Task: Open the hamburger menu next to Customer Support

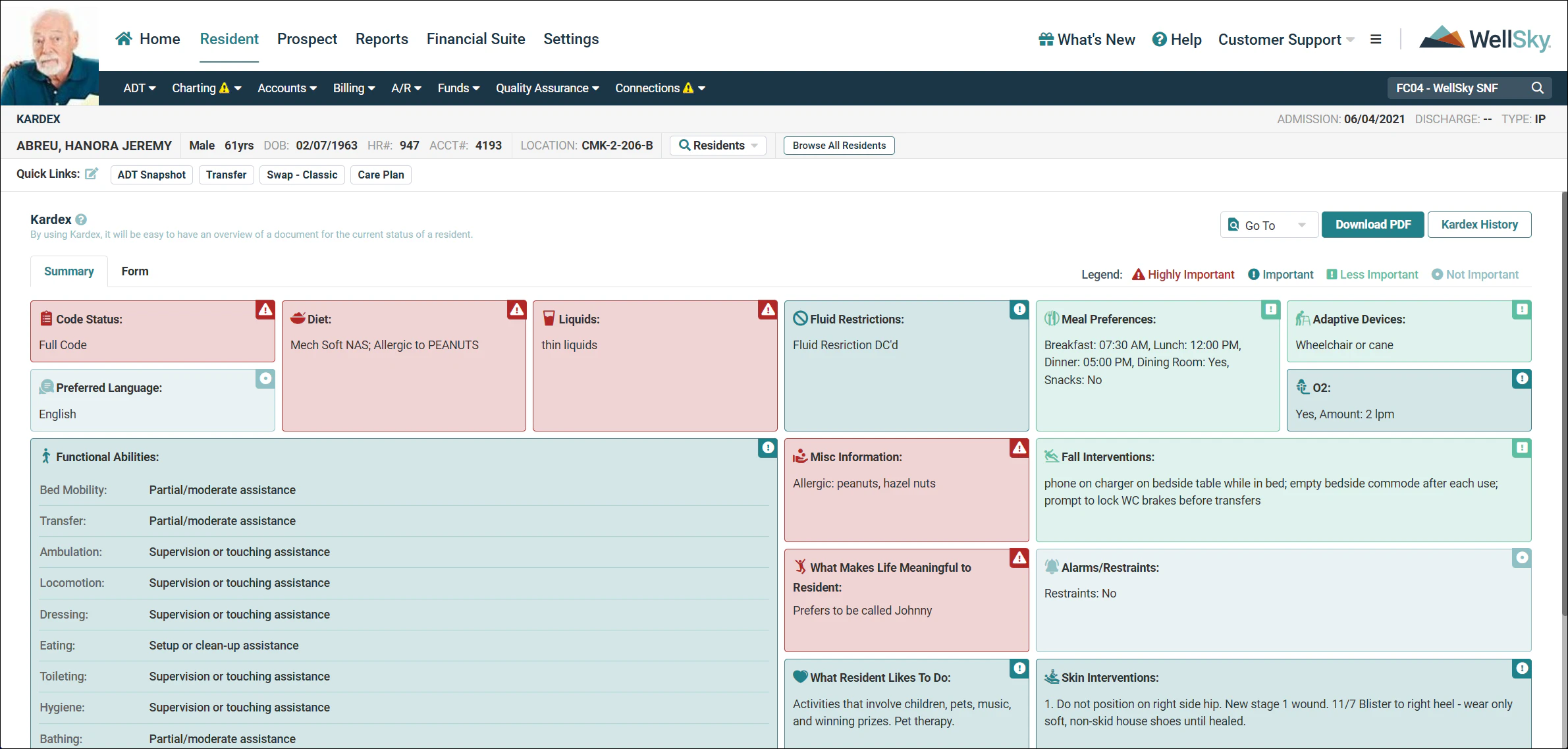Action: tap(1376, 39)
